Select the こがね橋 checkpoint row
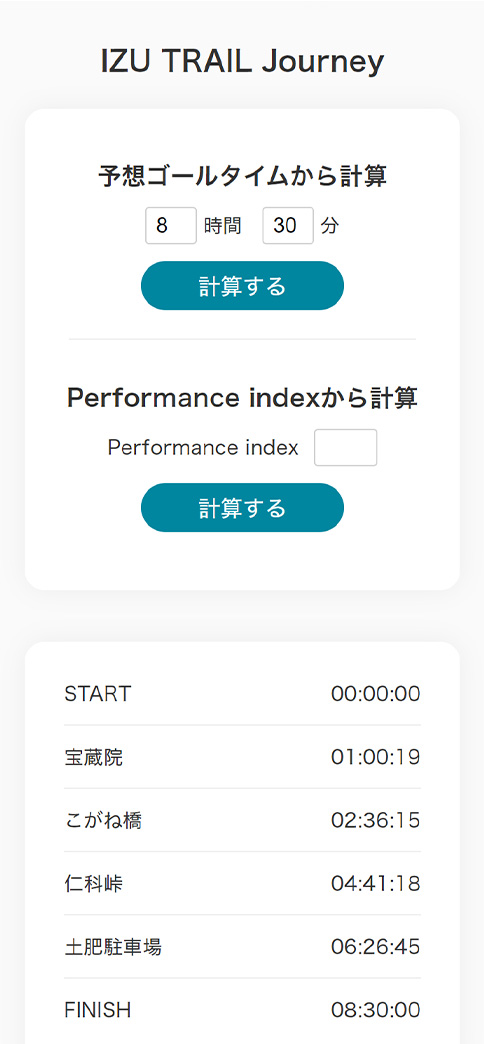This screenshot has height=1044, width=484. (242, 820)
